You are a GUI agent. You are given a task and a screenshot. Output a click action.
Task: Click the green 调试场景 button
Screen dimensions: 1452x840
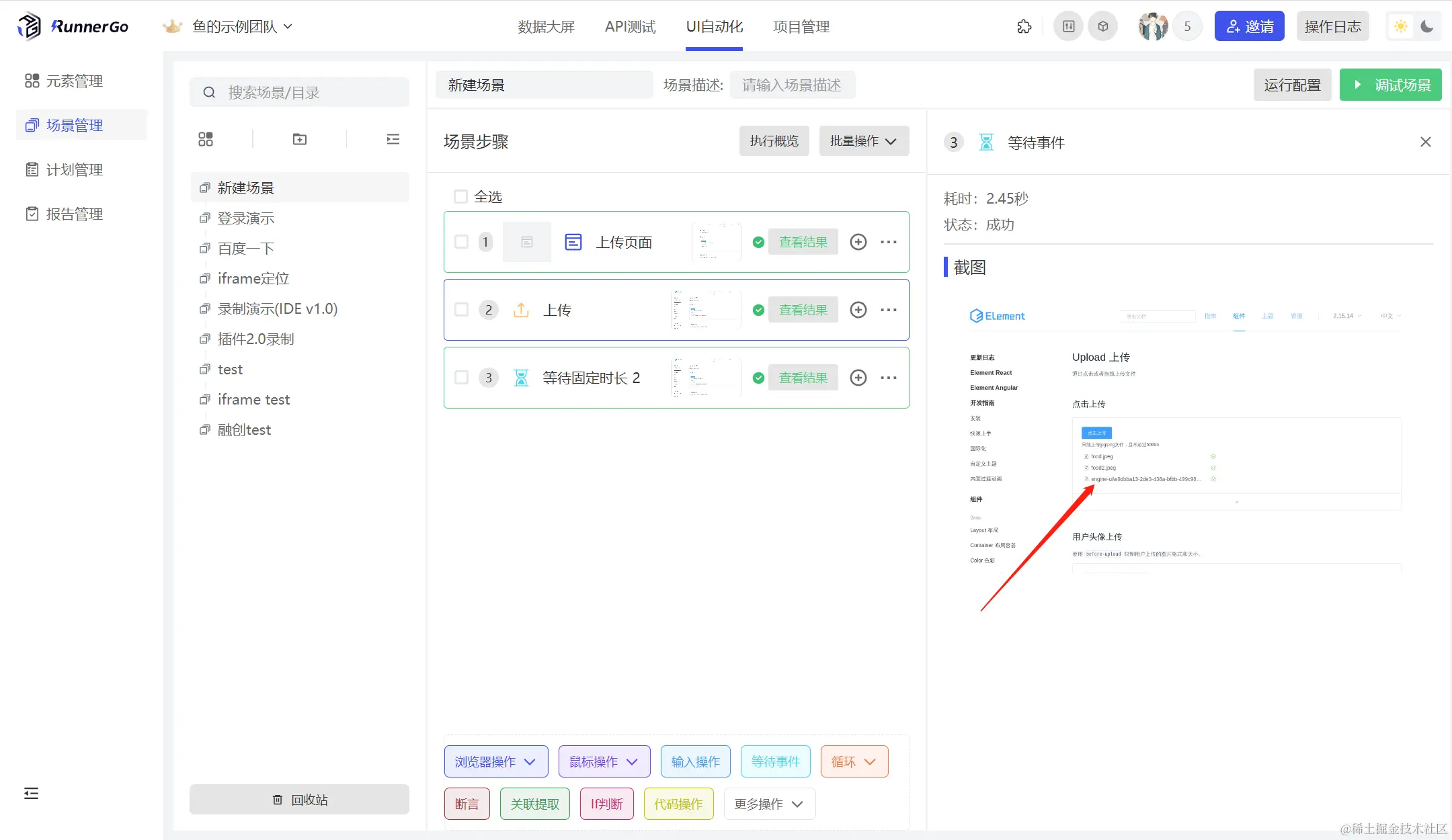(1390, 85)
